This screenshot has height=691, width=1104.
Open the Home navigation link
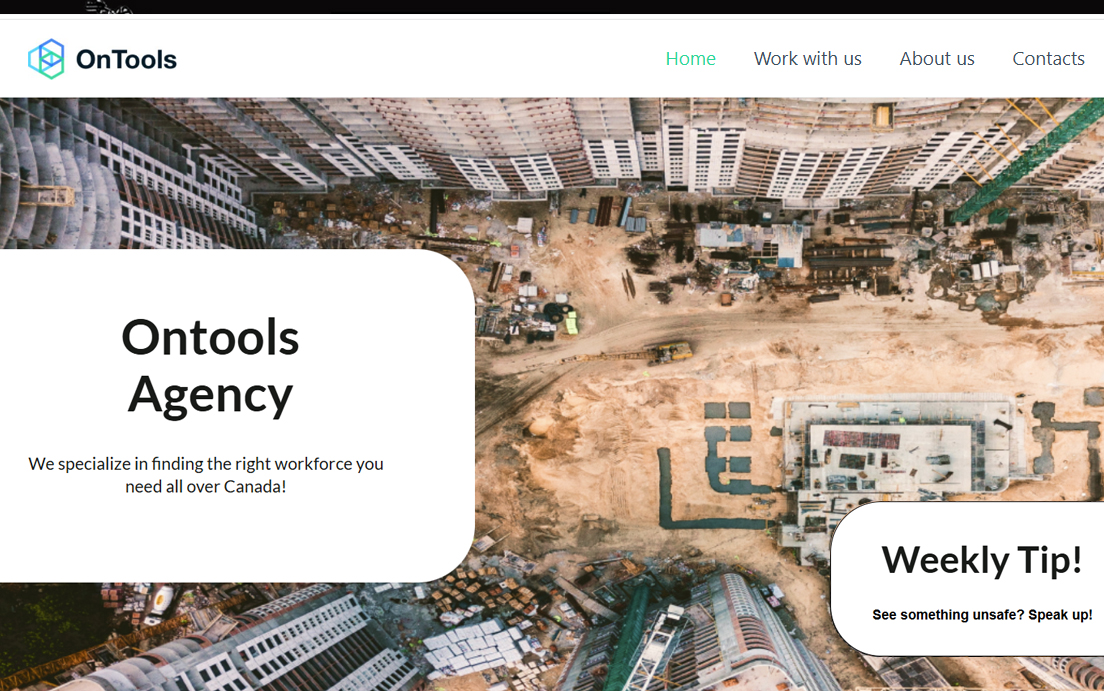click(690, 59)
